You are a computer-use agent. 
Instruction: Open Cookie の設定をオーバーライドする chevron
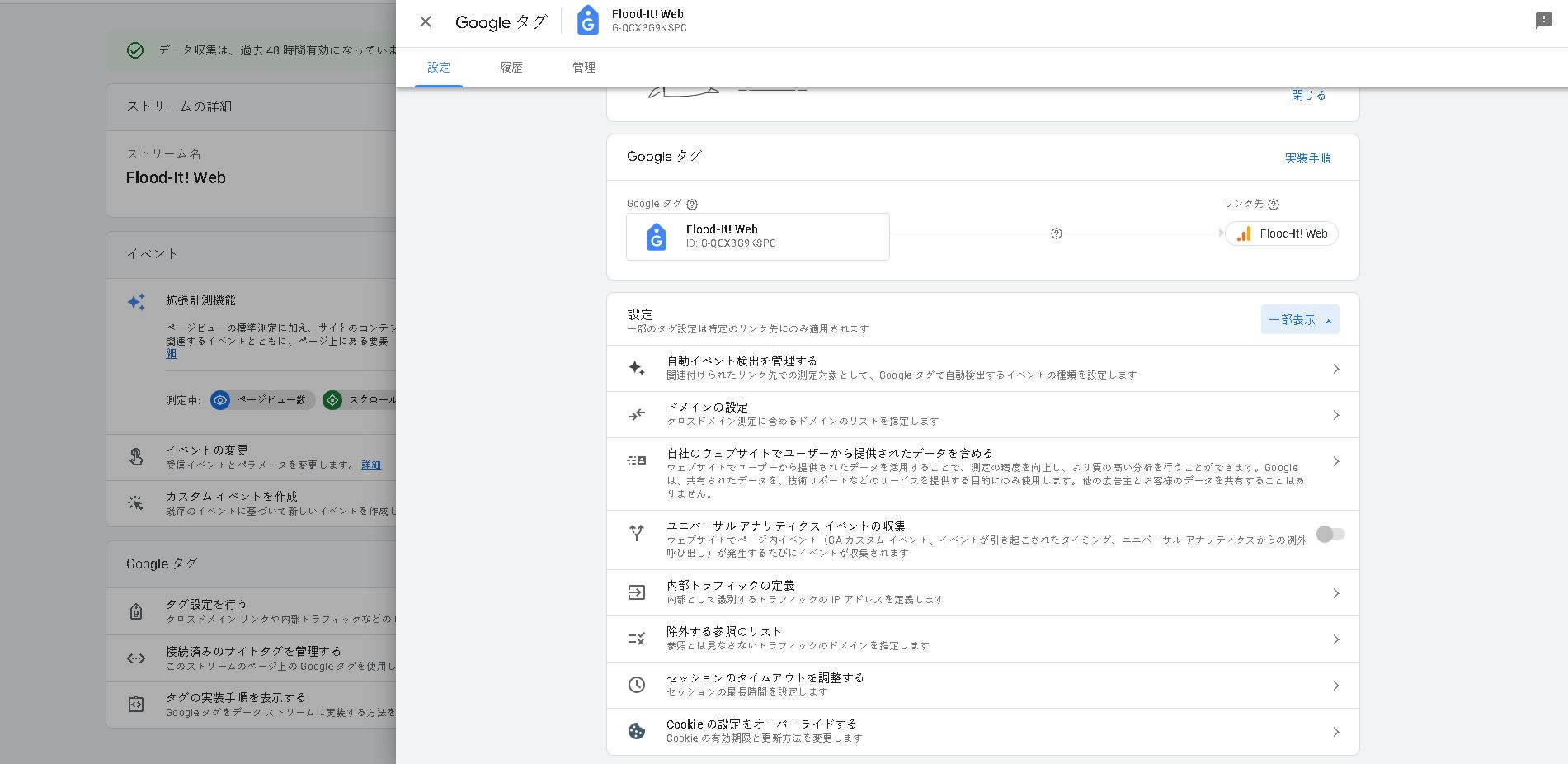[1336, 732]
